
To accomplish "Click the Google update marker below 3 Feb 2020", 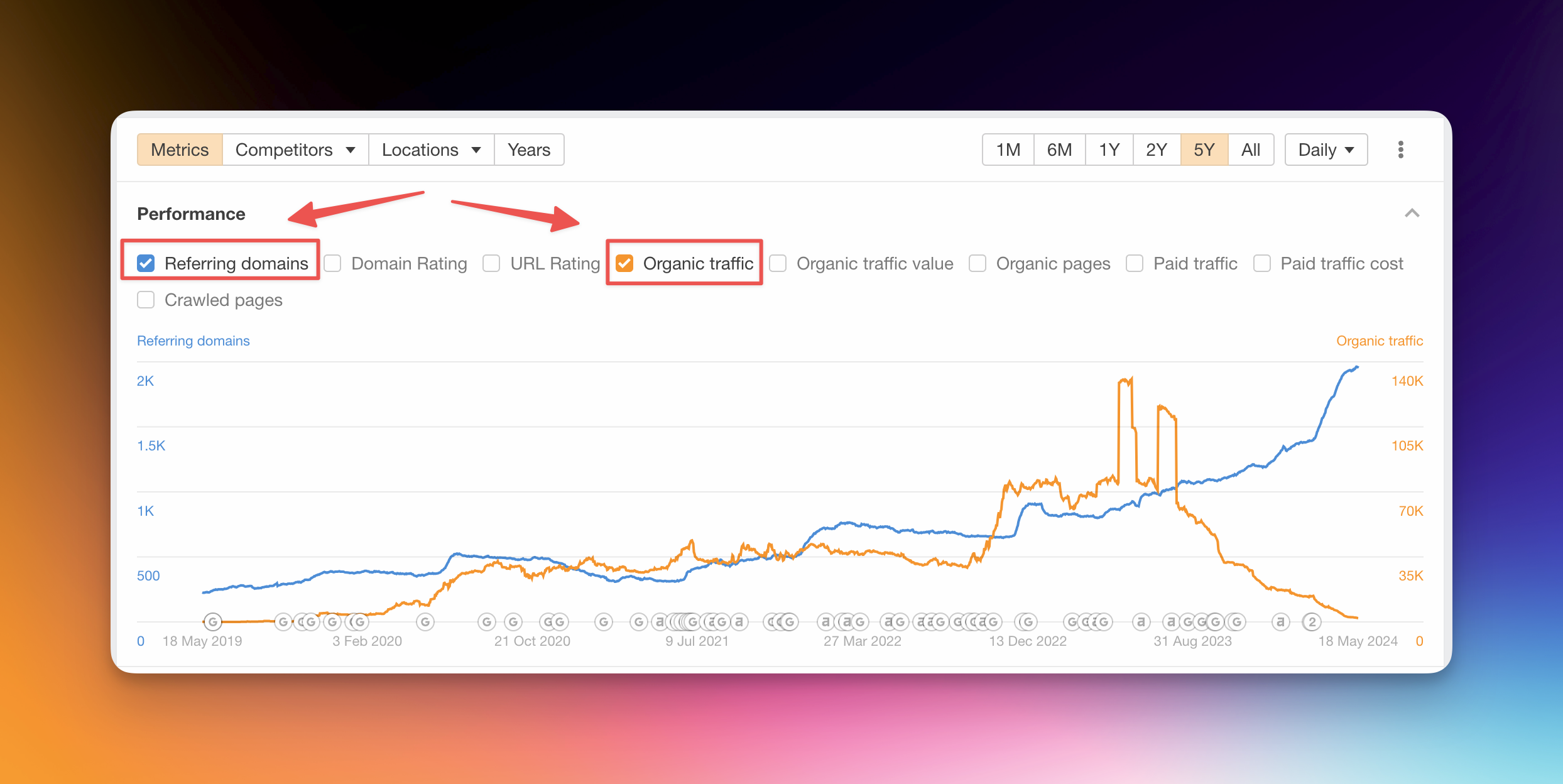I will tap(360, 622).
